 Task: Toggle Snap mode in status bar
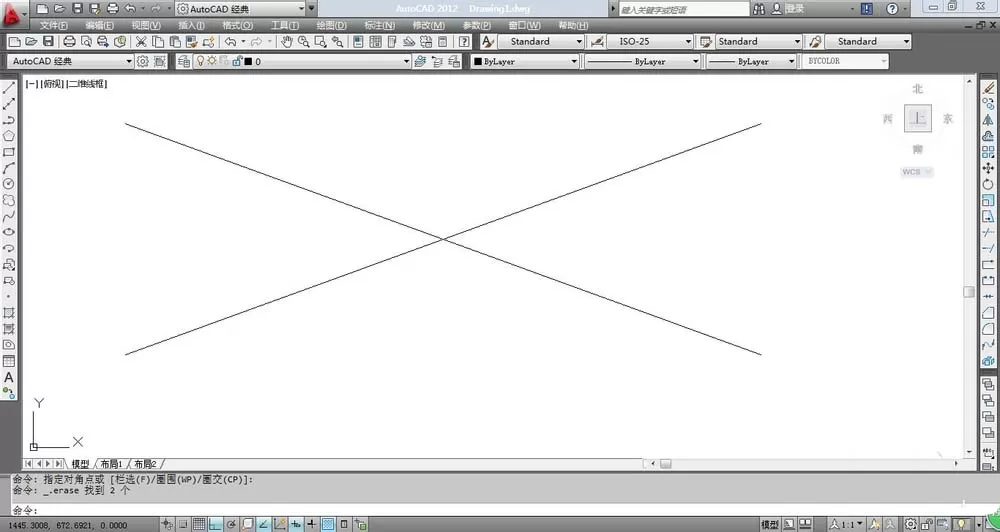click(183, 524)
